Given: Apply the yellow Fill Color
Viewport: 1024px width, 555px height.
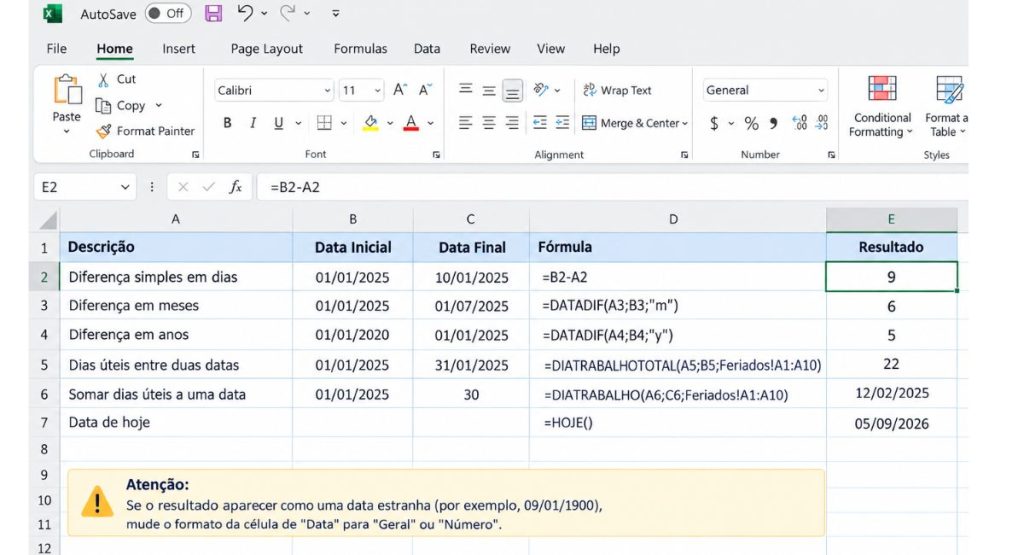Looking at the screenshot, I should 371,123.
